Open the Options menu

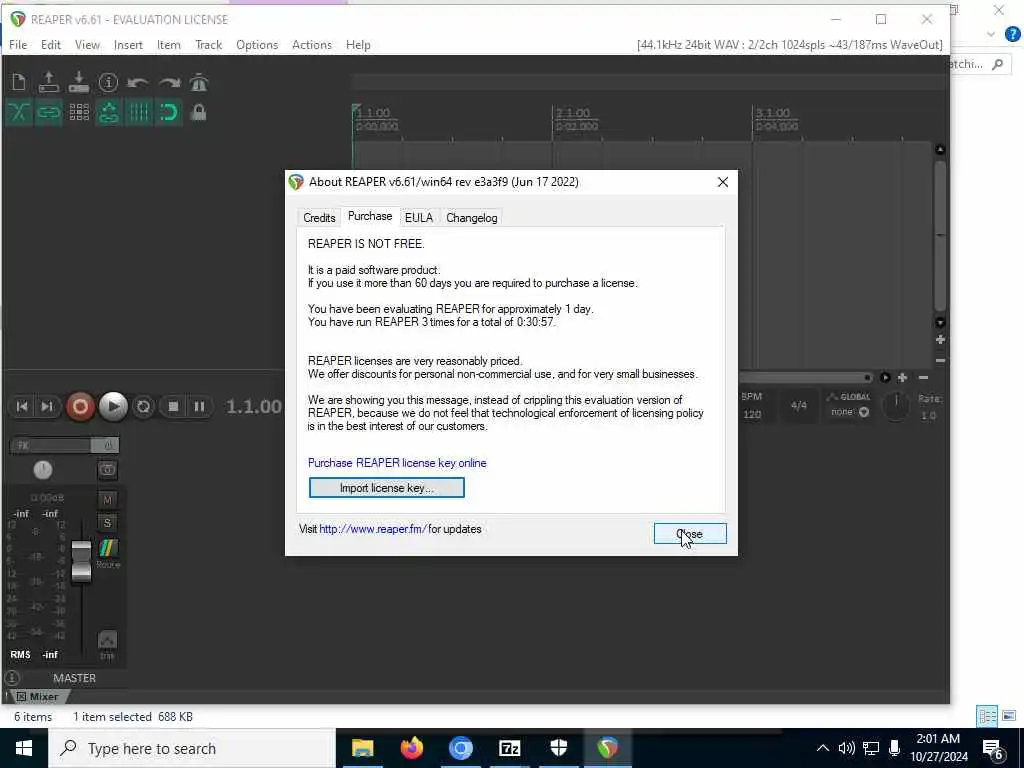[x=257, y=45]
